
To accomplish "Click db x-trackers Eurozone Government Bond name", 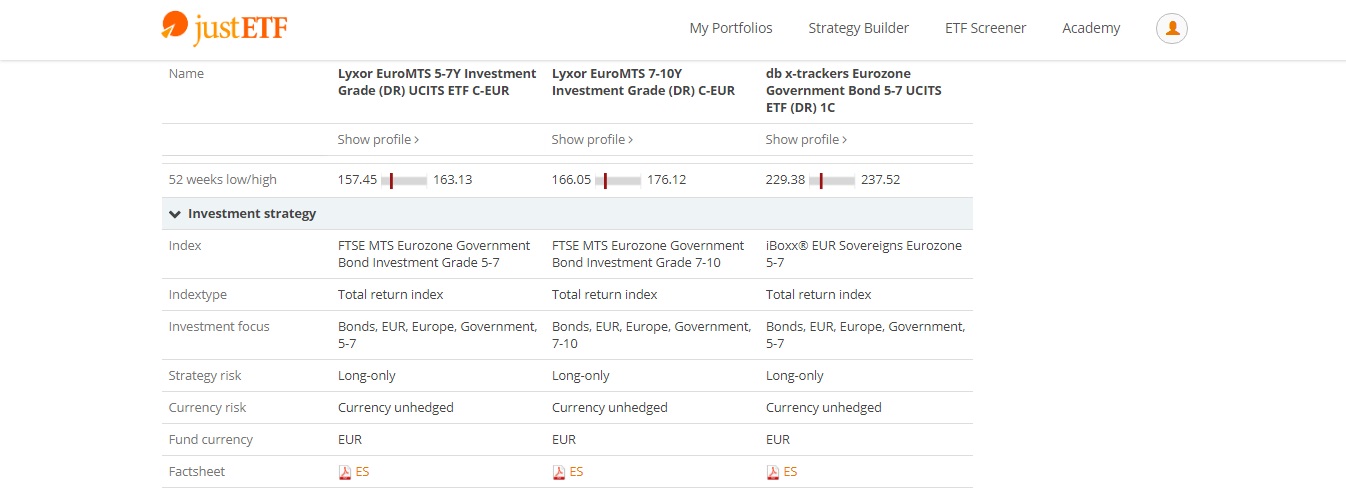I will [853, 90].
